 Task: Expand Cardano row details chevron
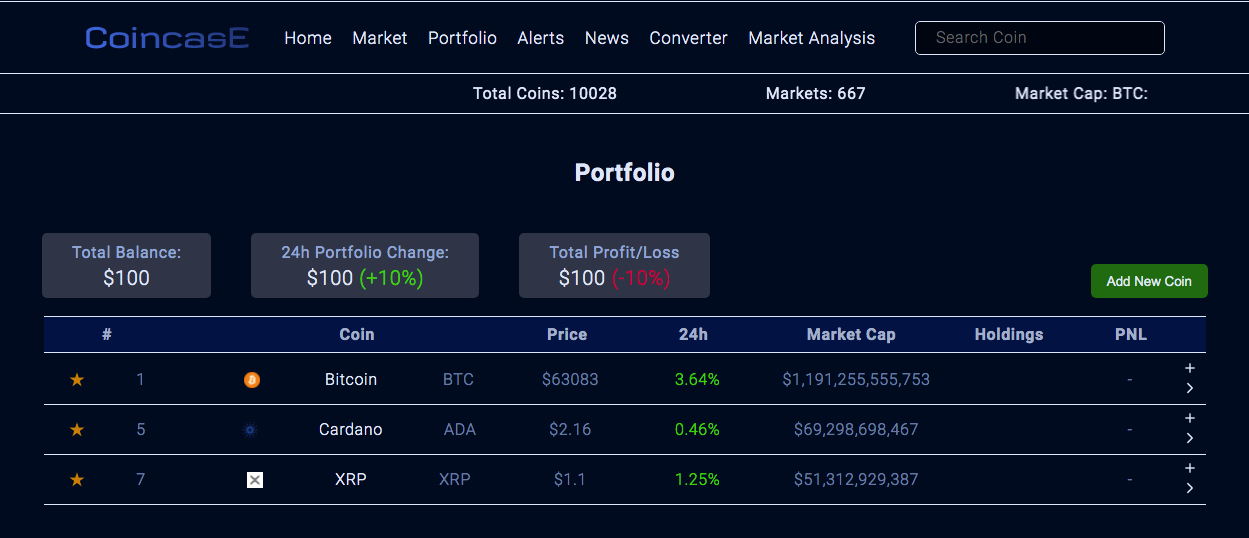pos(1190,438)
